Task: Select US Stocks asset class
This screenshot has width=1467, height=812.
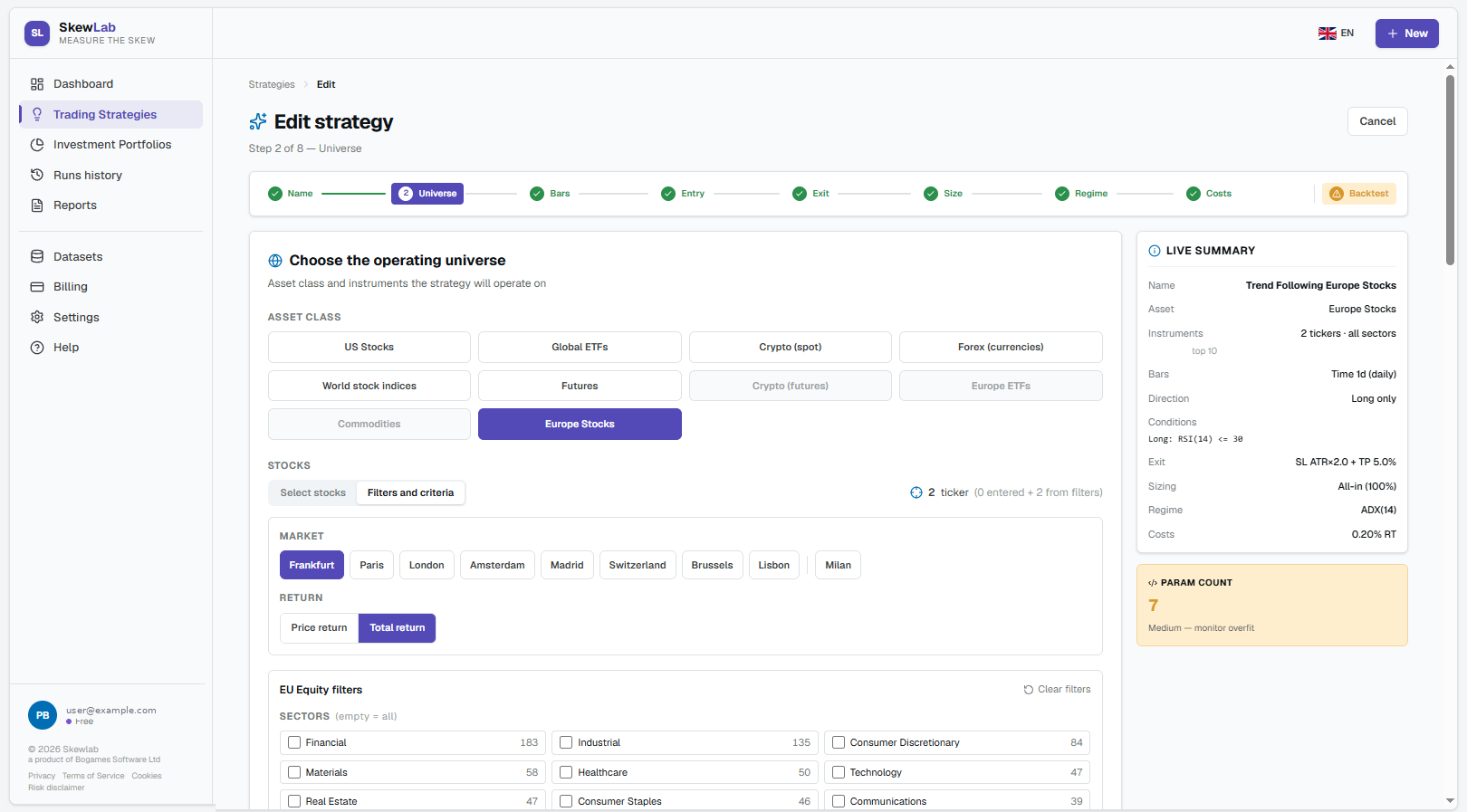Action: tap(369, 347)
